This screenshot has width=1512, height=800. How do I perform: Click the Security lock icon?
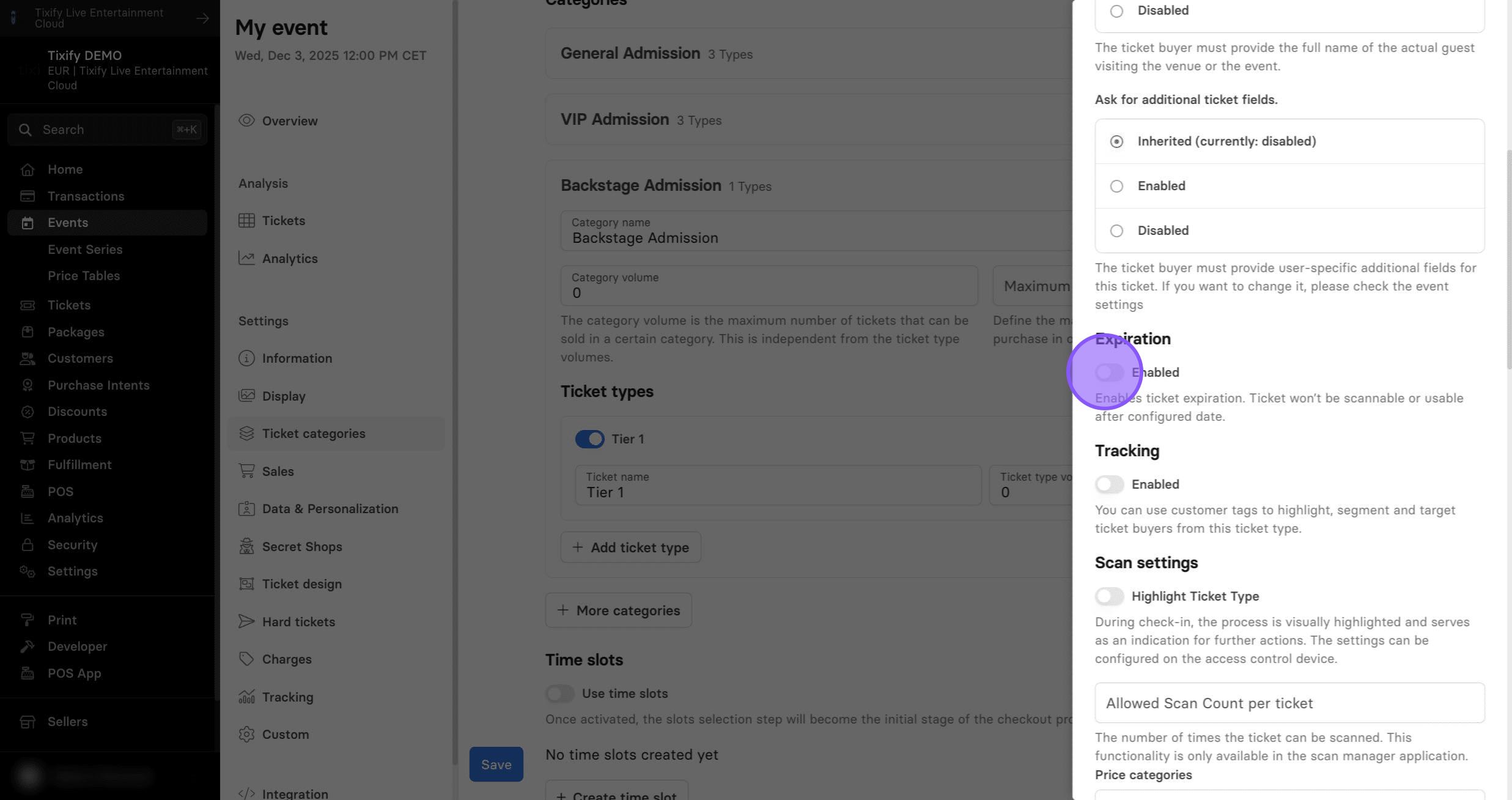coord(27,545)
